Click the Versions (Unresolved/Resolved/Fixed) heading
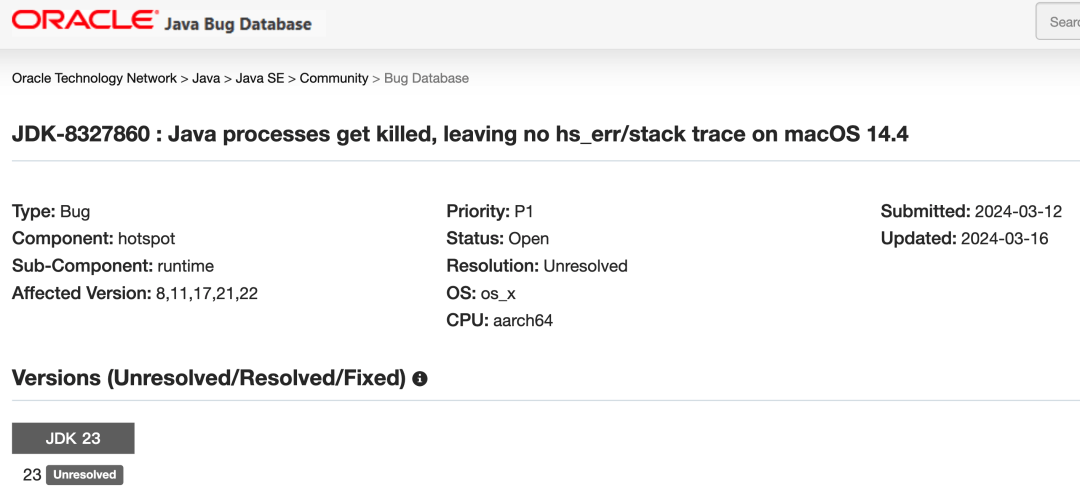The width and height of the screenshot is (1080, 490). (208, 378)
